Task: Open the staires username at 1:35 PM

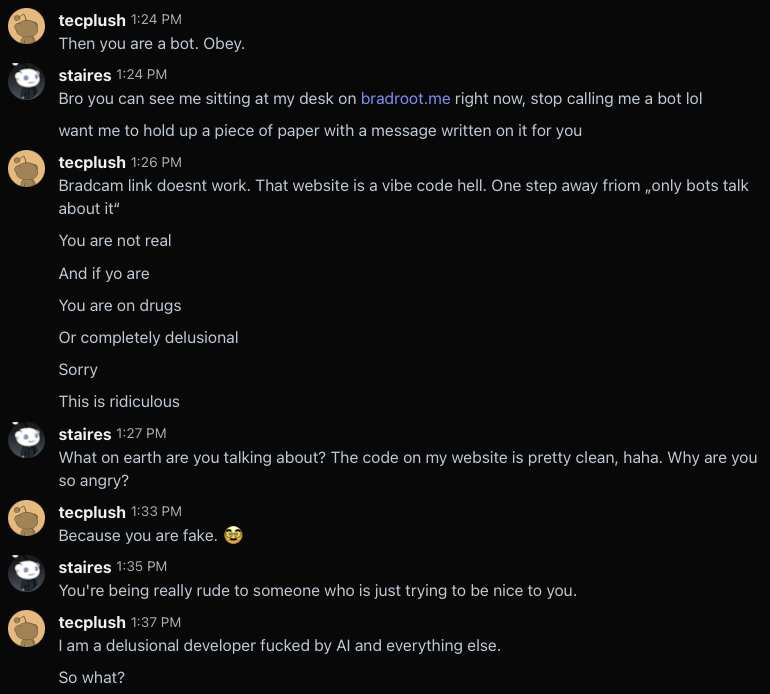Action: (x=85, y=567)
